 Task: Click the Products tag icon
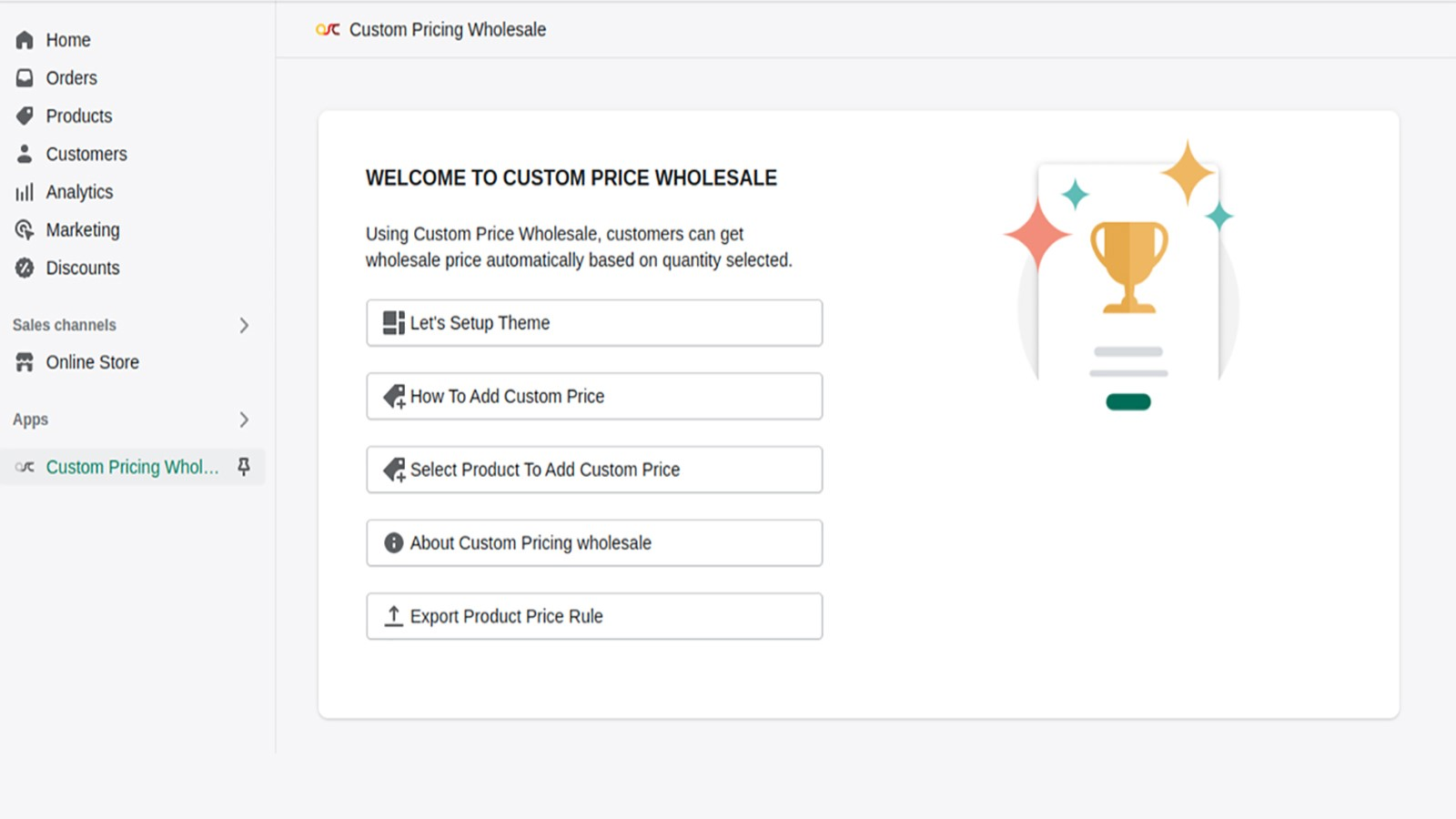point(25,116)
